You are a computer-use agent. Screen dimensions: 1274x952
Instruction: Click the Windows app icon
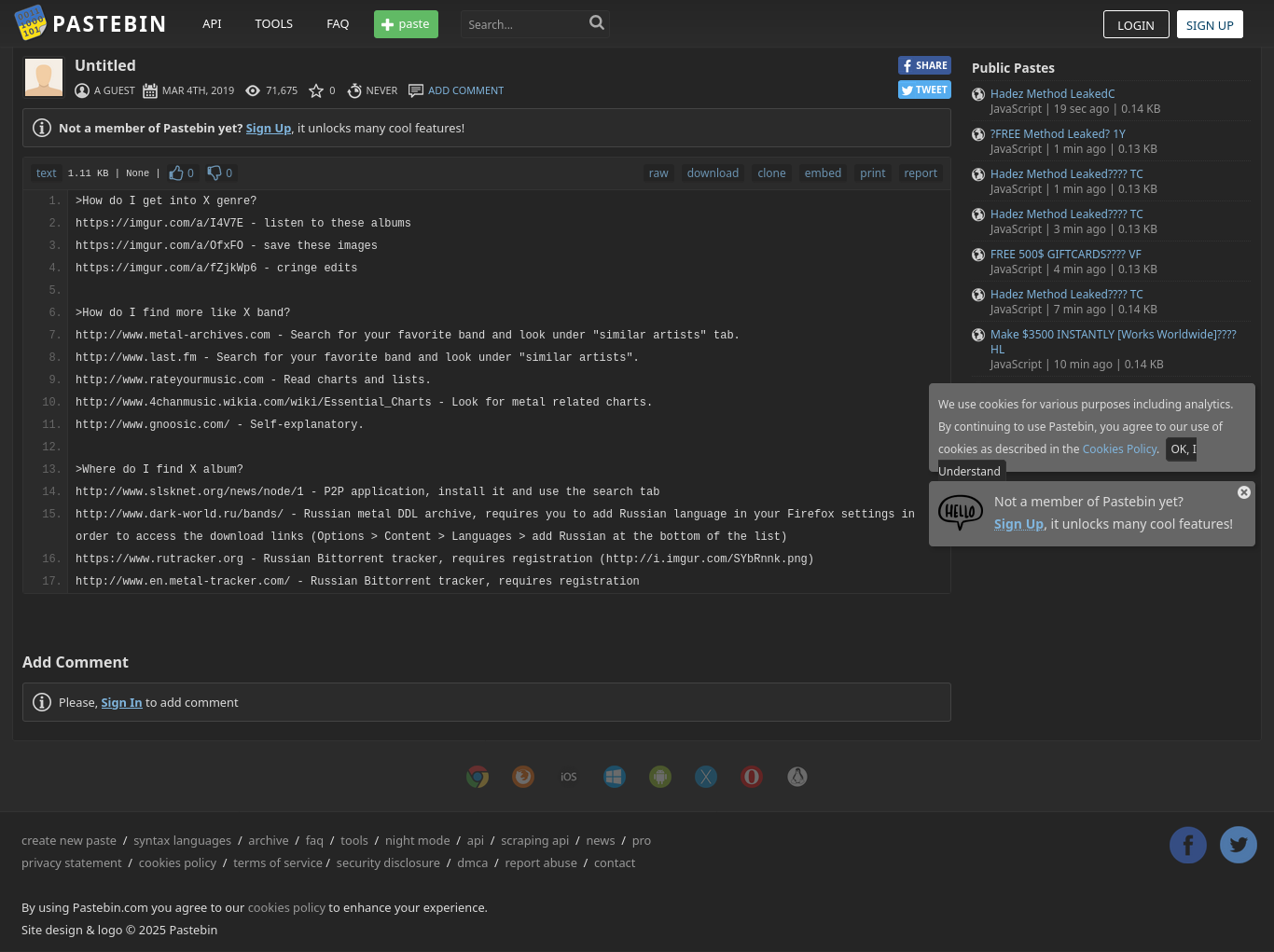[x=615, y=777]
